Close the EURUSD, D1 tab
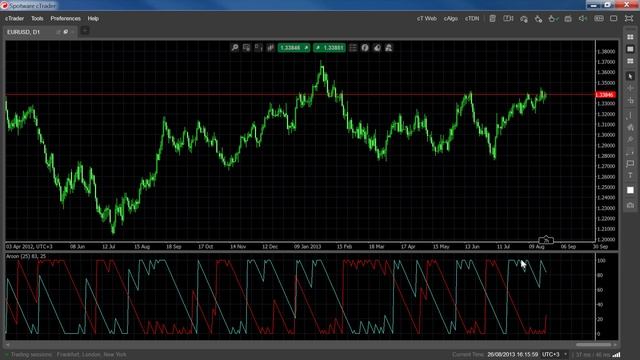The image size is (640, 360). (73, 32)
